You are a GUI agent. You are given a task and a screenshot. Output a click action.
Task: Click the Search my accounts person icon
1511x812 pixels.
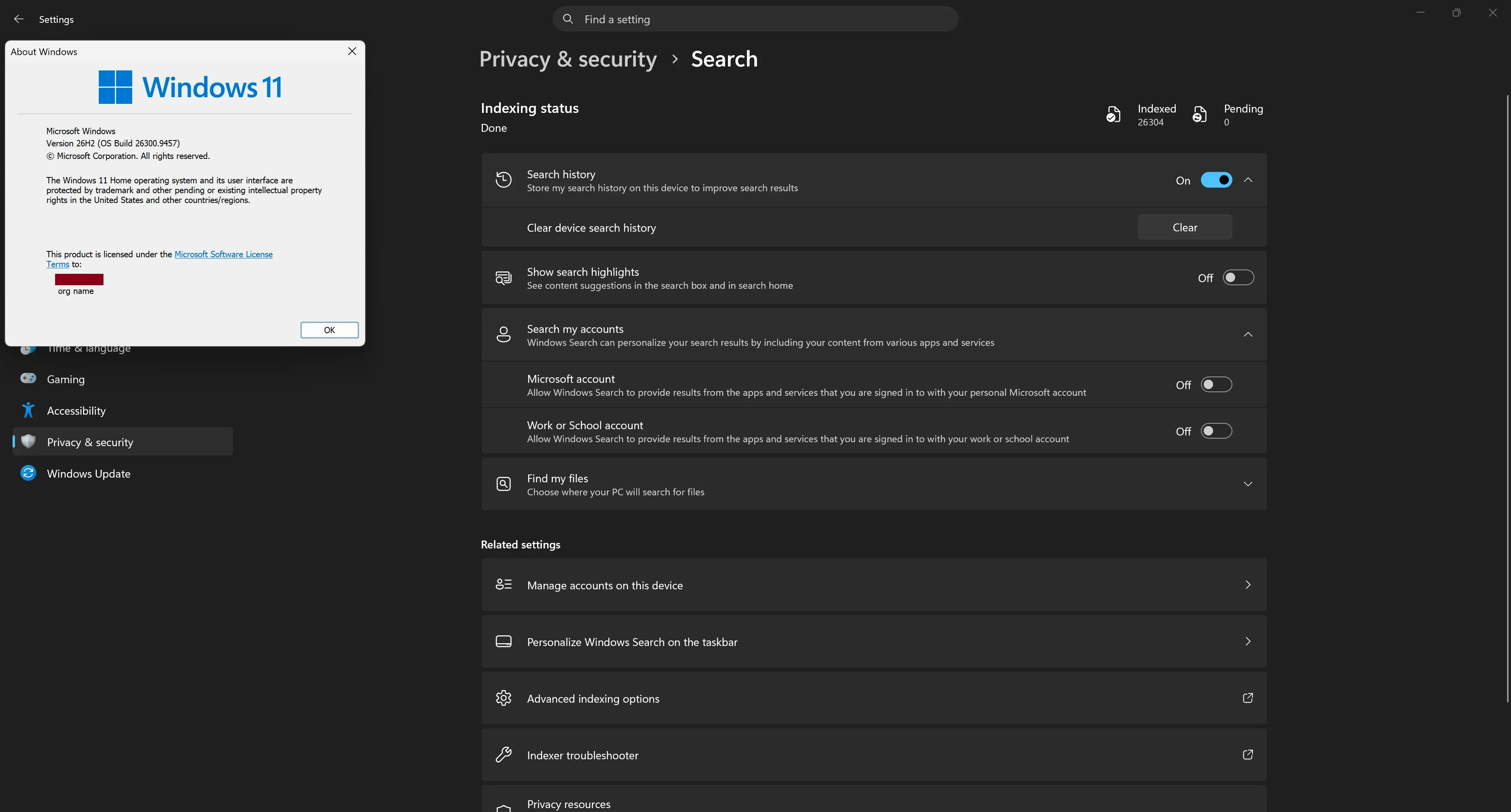(503, 335)
